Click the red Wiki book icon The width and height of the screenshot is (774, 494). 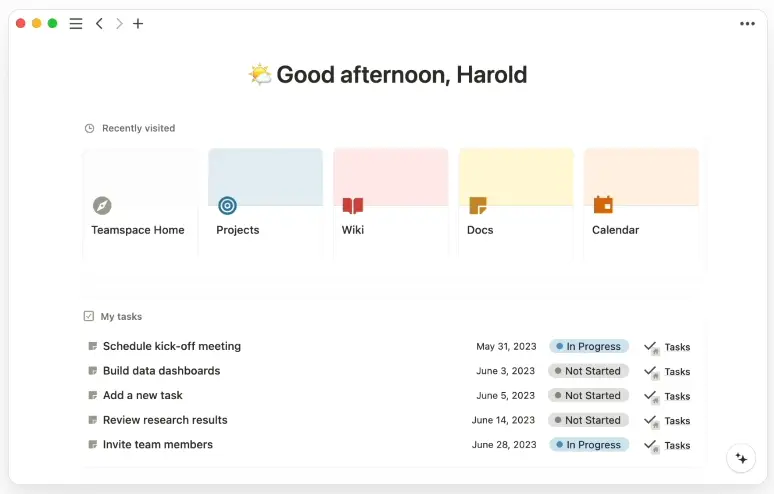pos(353,205)
